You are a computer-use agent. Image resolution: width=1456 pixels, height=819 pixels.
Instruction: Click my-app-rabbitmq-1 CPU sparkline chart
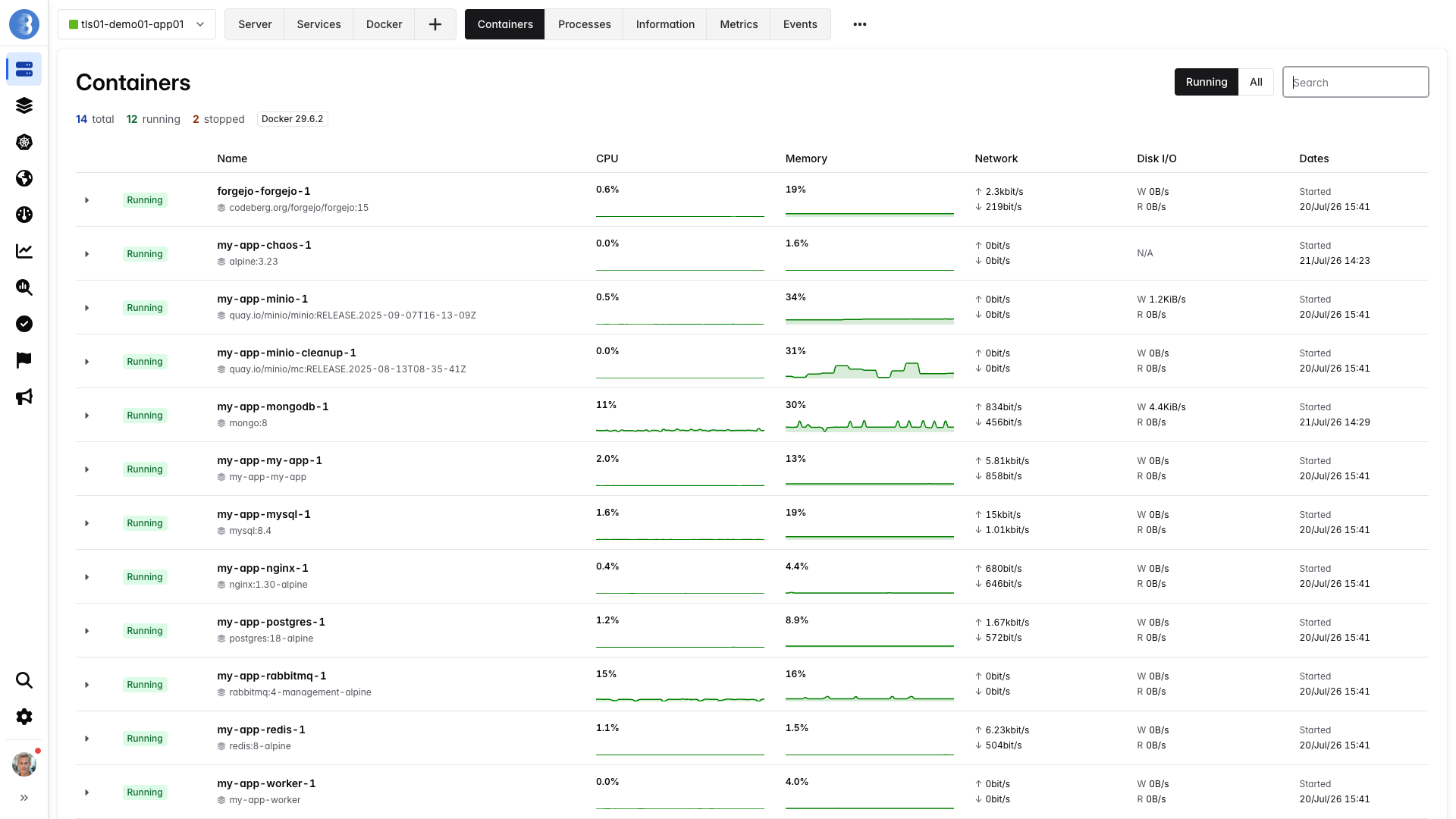click(679, 698)
